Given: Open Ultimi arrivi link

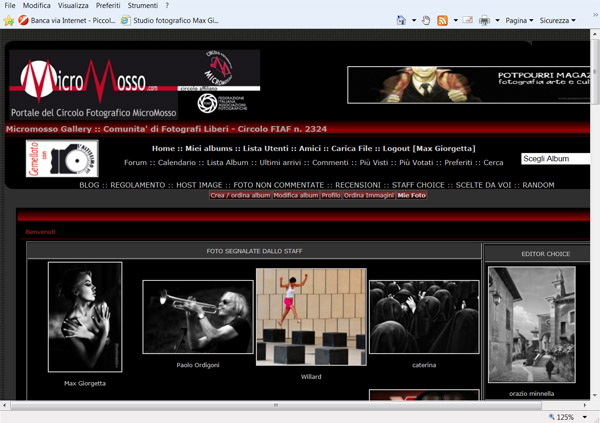Looking at the screenshot, I should pos(280,163).
